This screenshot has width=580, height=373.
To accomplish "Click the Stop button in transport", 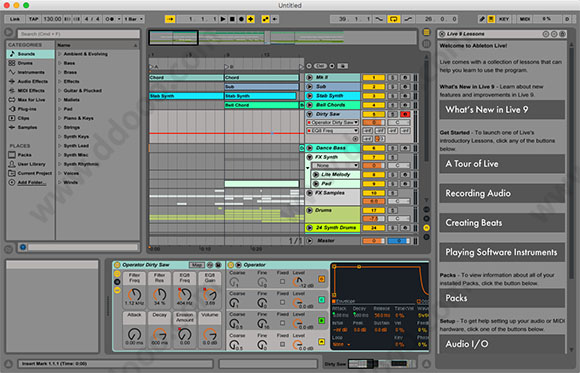I will click(232, 19).
